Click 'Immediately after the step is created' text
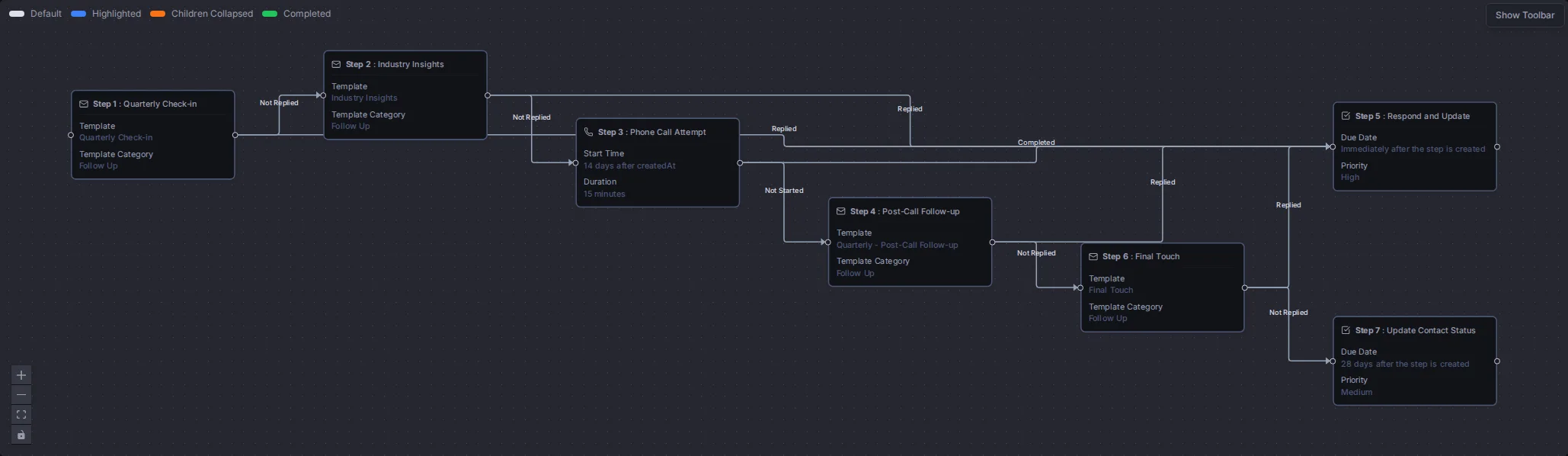1568x456 pixels. click(x=1413, y=149)
